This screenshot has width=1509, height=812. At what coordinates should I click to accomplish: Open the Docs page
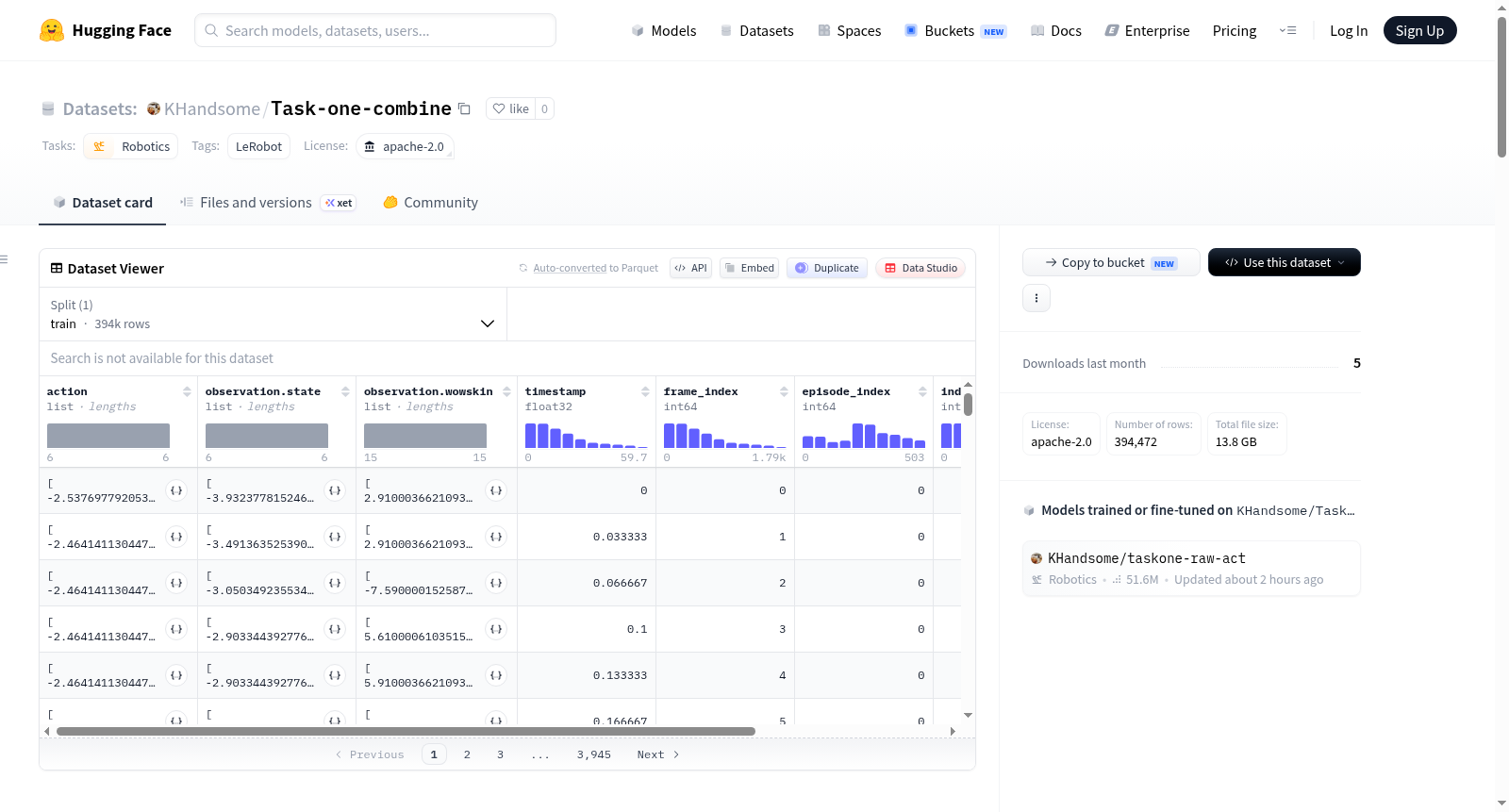[x=1056, y=30]
